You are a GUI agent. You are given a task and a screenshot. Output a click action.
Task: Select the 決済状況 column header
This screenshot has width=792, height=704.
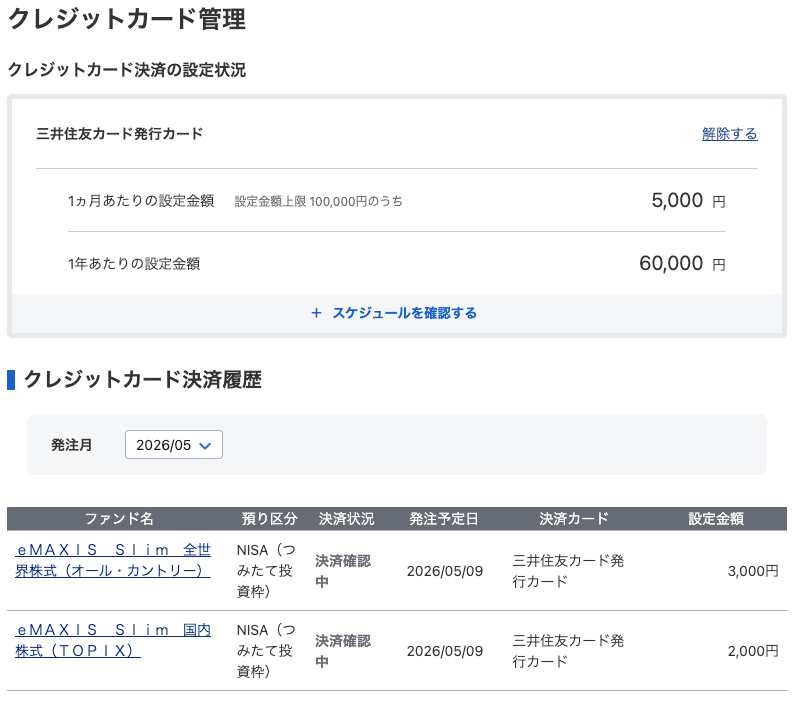coord(346,519)
